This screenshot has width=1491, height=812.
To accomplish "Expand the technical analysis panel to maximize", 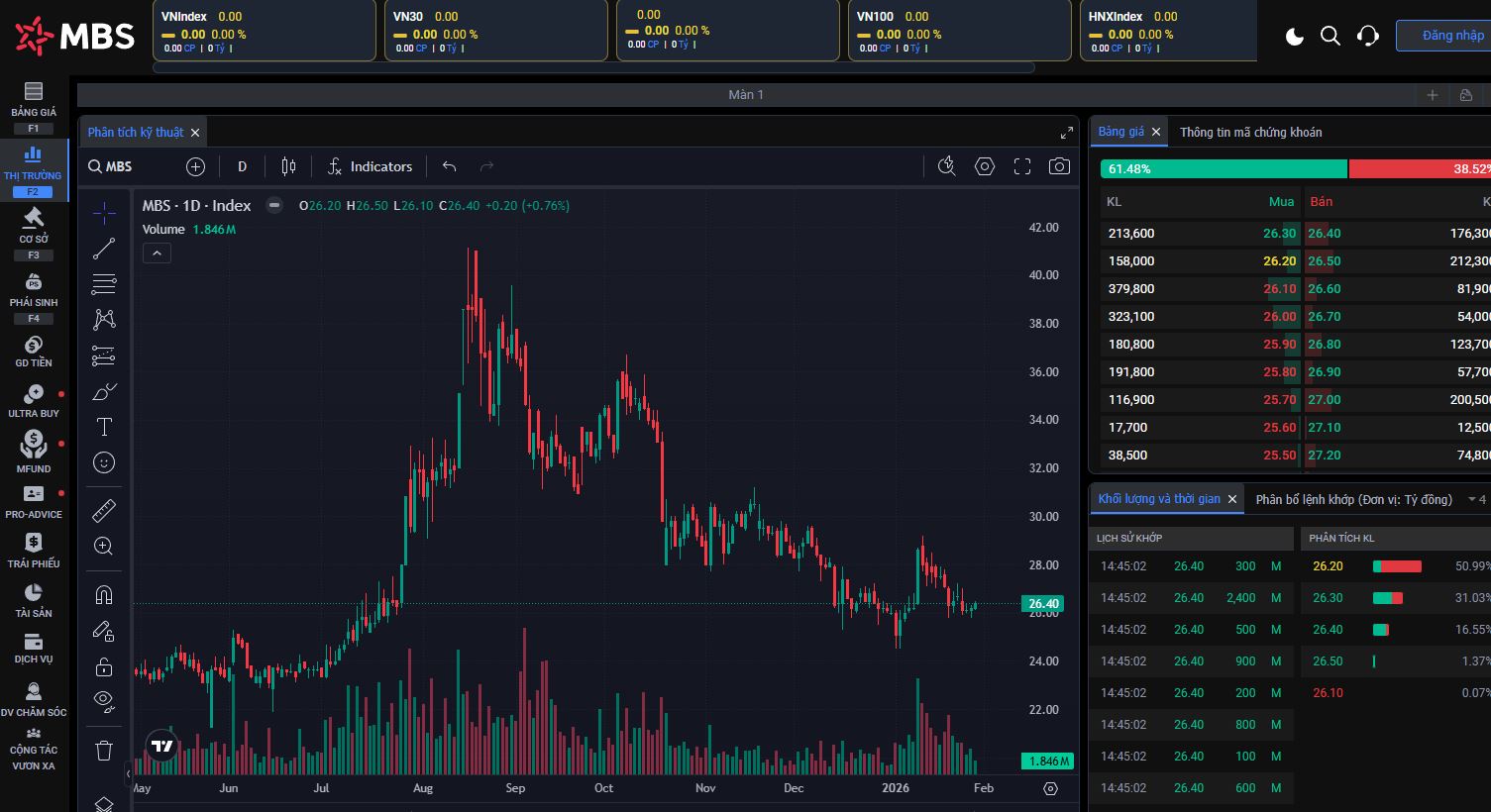I will (1067, 133).
